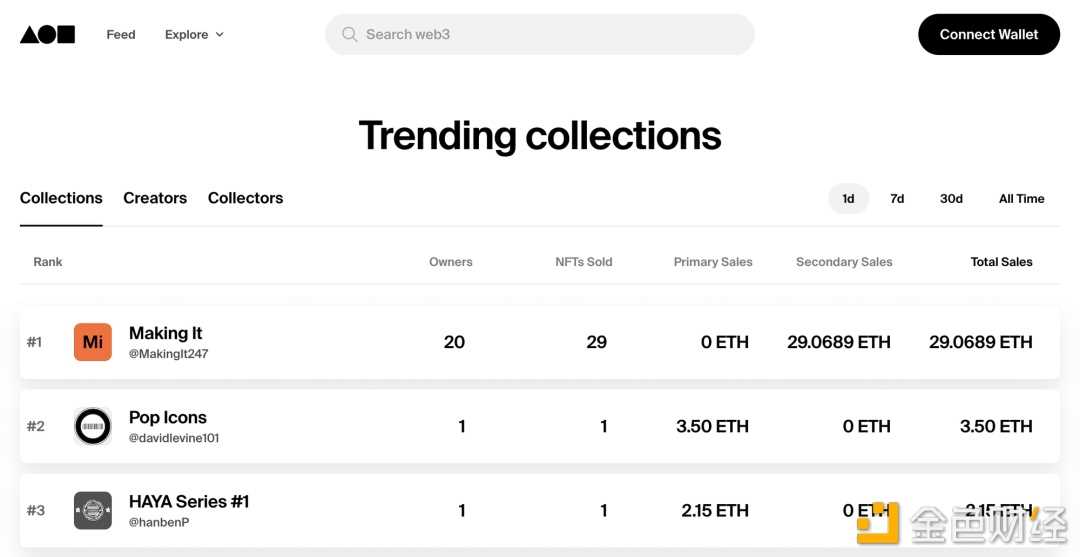Select the 1d time range filter
The height and width of the screenshot is (557, 1080).
click(848, 198)
